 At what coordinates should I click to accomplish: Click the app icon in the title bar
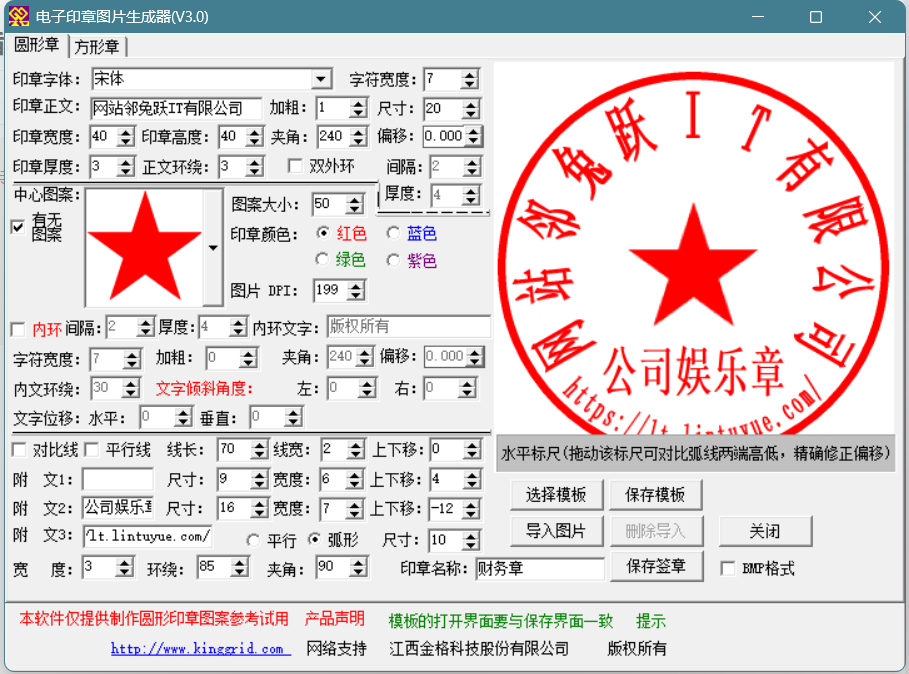click(x=18, y=17)
